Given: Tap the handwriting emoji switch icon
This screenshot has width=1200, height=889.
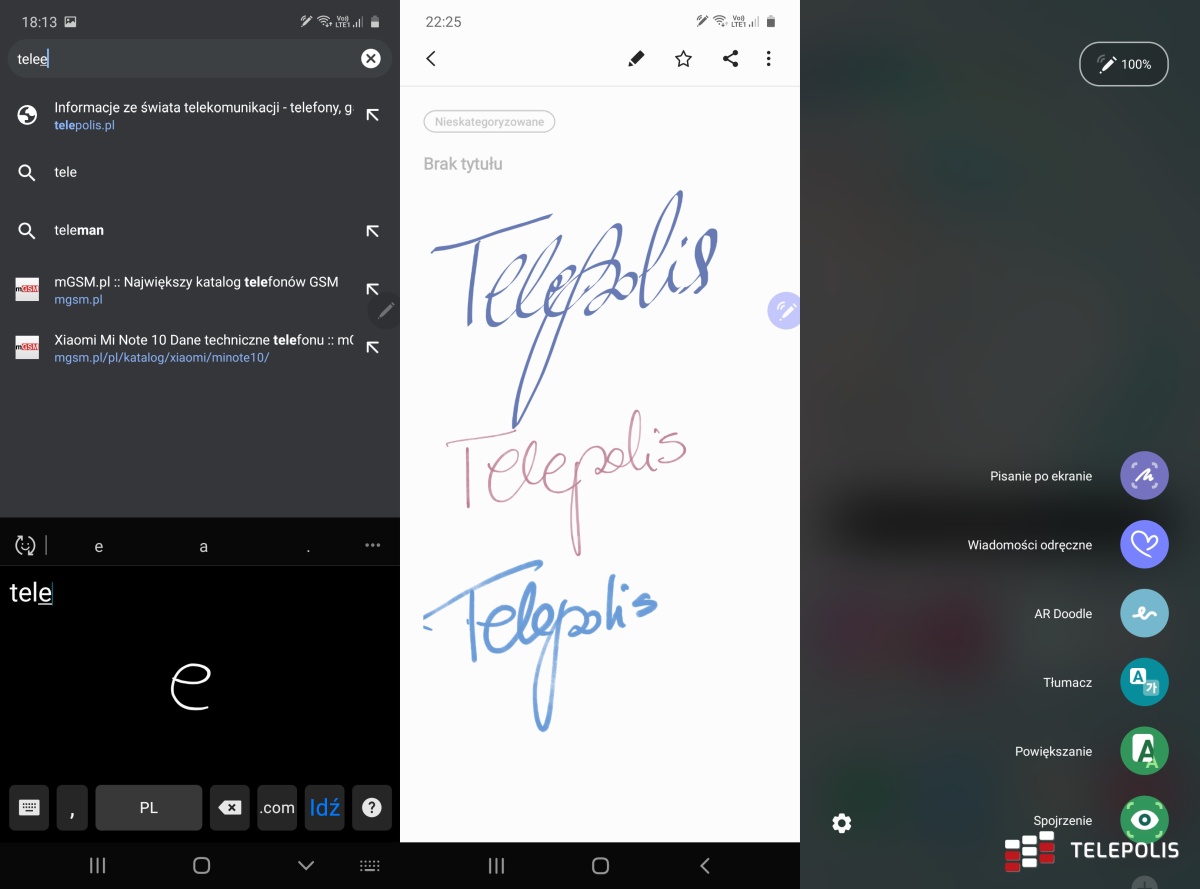Looking at the screenshot, I should pyautogui.click(x=26, y=546).
